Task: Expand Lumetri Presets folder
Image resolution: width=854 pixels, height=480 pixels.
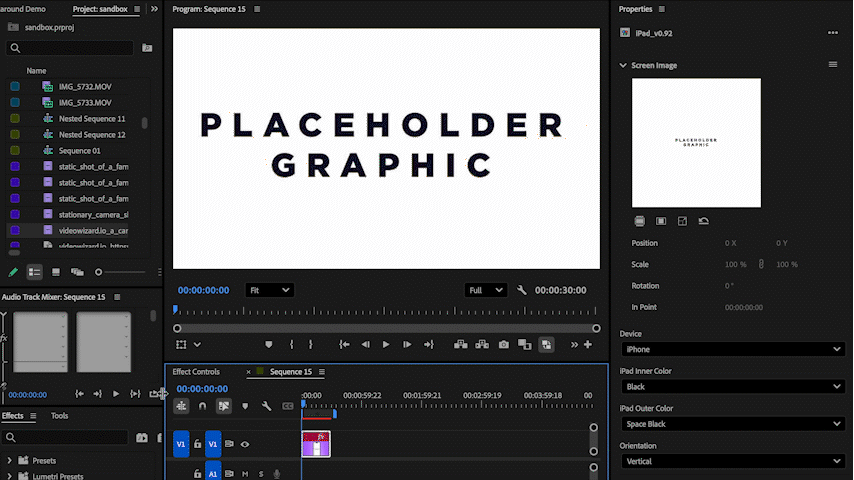Action: pyautogui.click(x=9, y=476)
